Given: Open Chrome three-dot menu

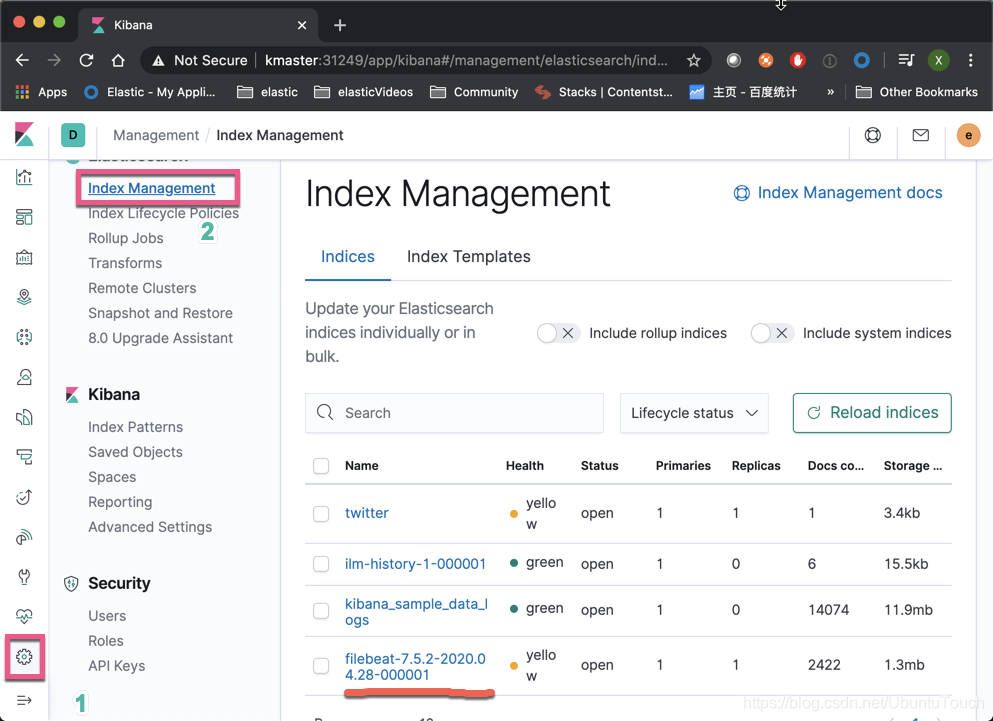Looking at the screenshot, I should [970, 60].
